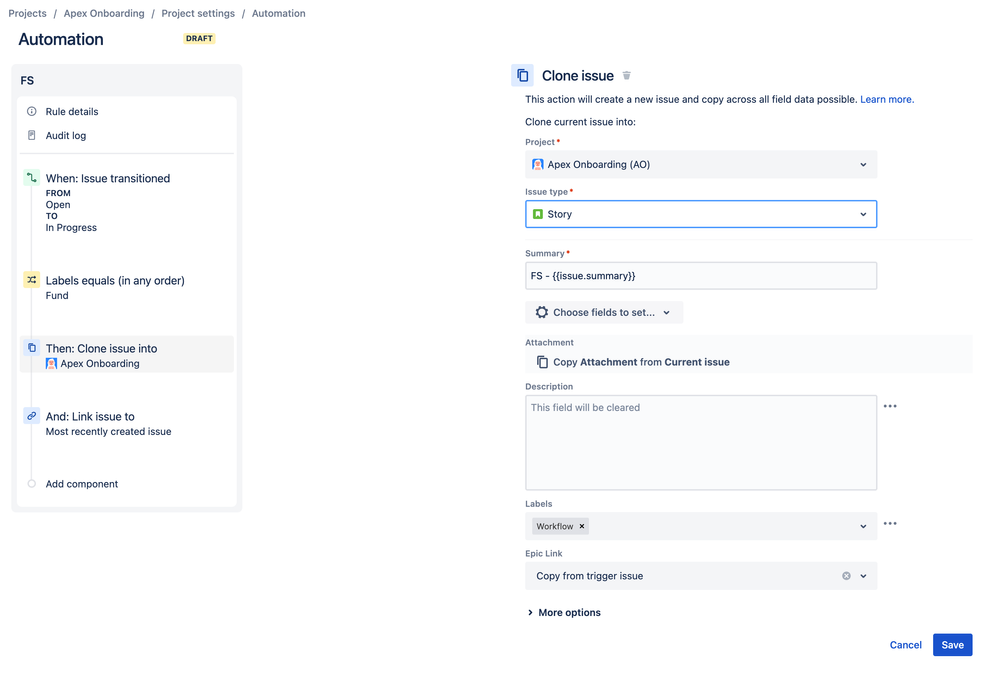The width and height of the screenshot is (999, 674).
Task: Click Most recently created issue text
Action: [x=108, y=431]
